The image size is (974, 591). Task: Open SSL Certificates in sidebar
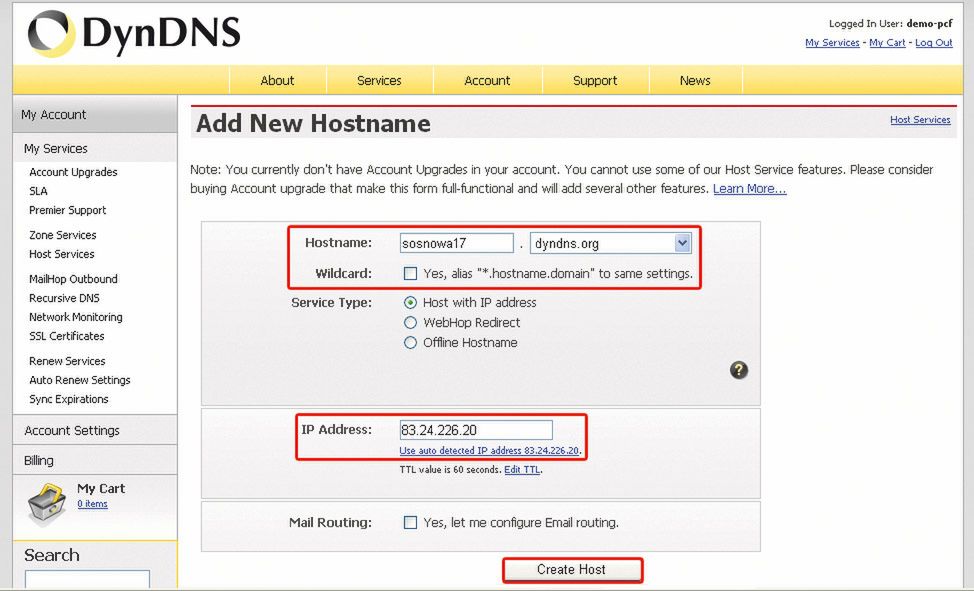66,336
